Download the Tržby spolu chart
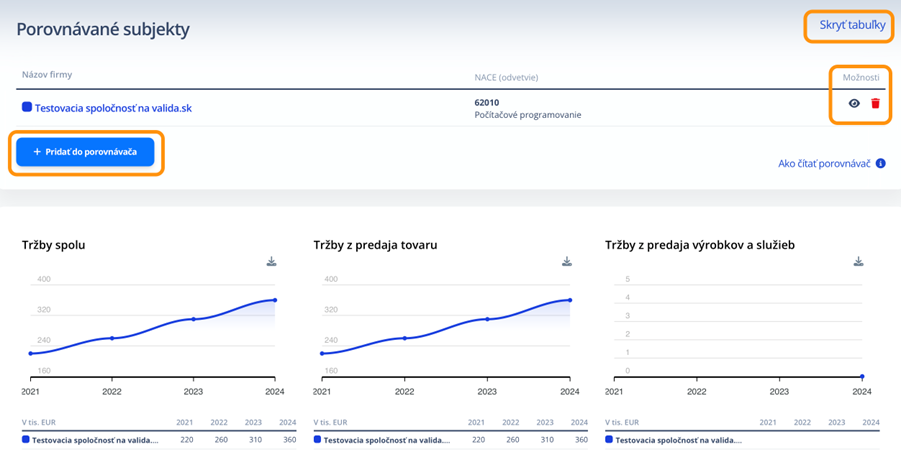The height and width of the screenshot is (462, 901). 271,262
